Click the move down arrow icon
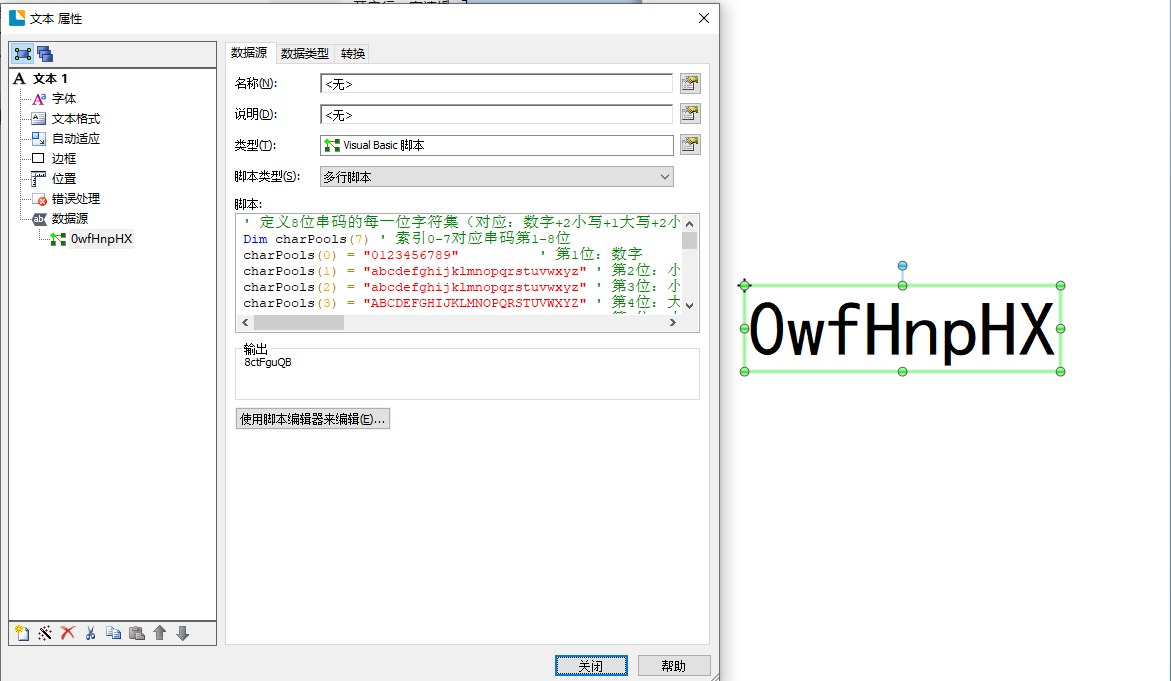Viewport: 1171px width, 681px height. (x=182, y=633)
